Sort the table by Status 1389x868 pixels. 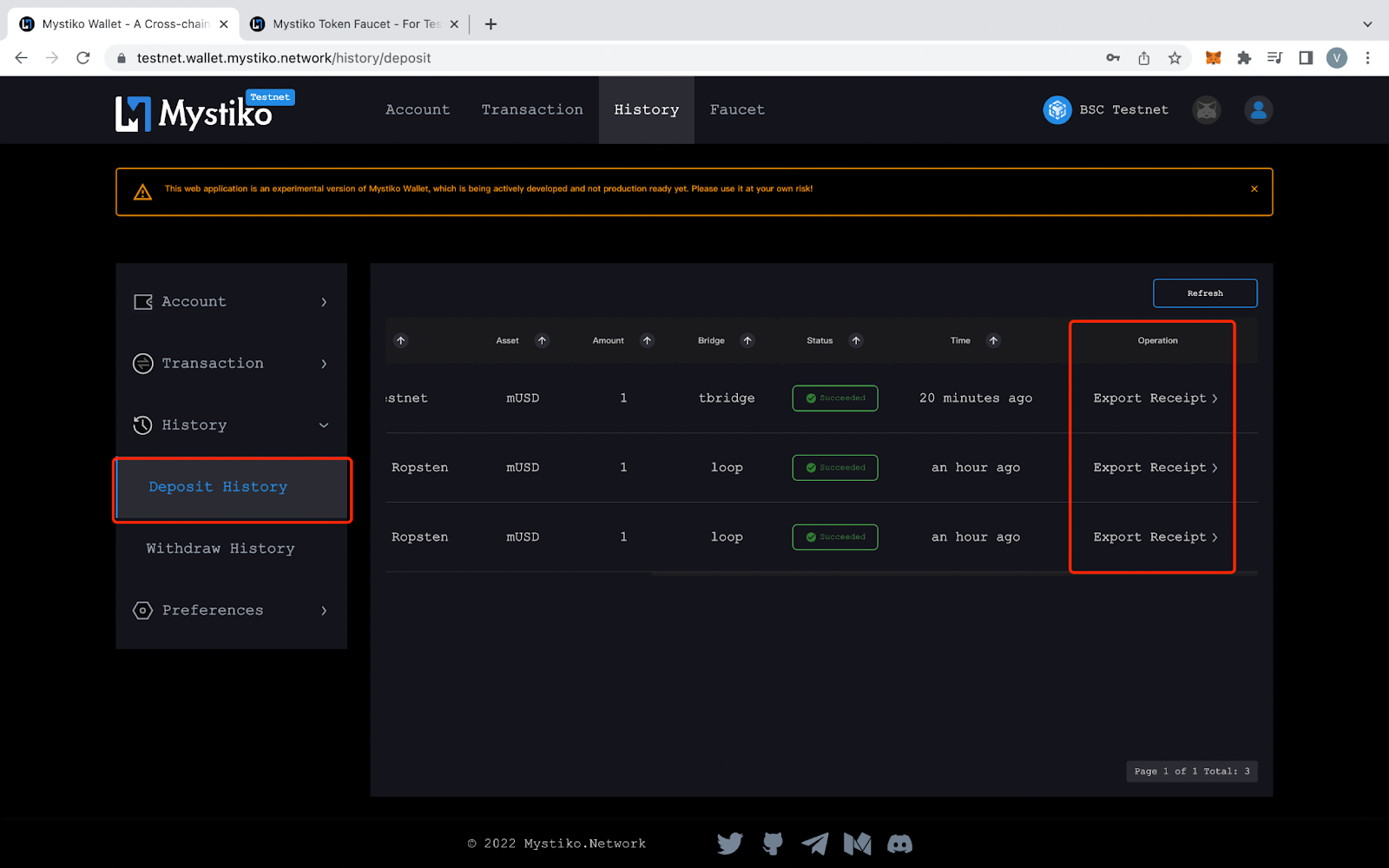(856, 340)
